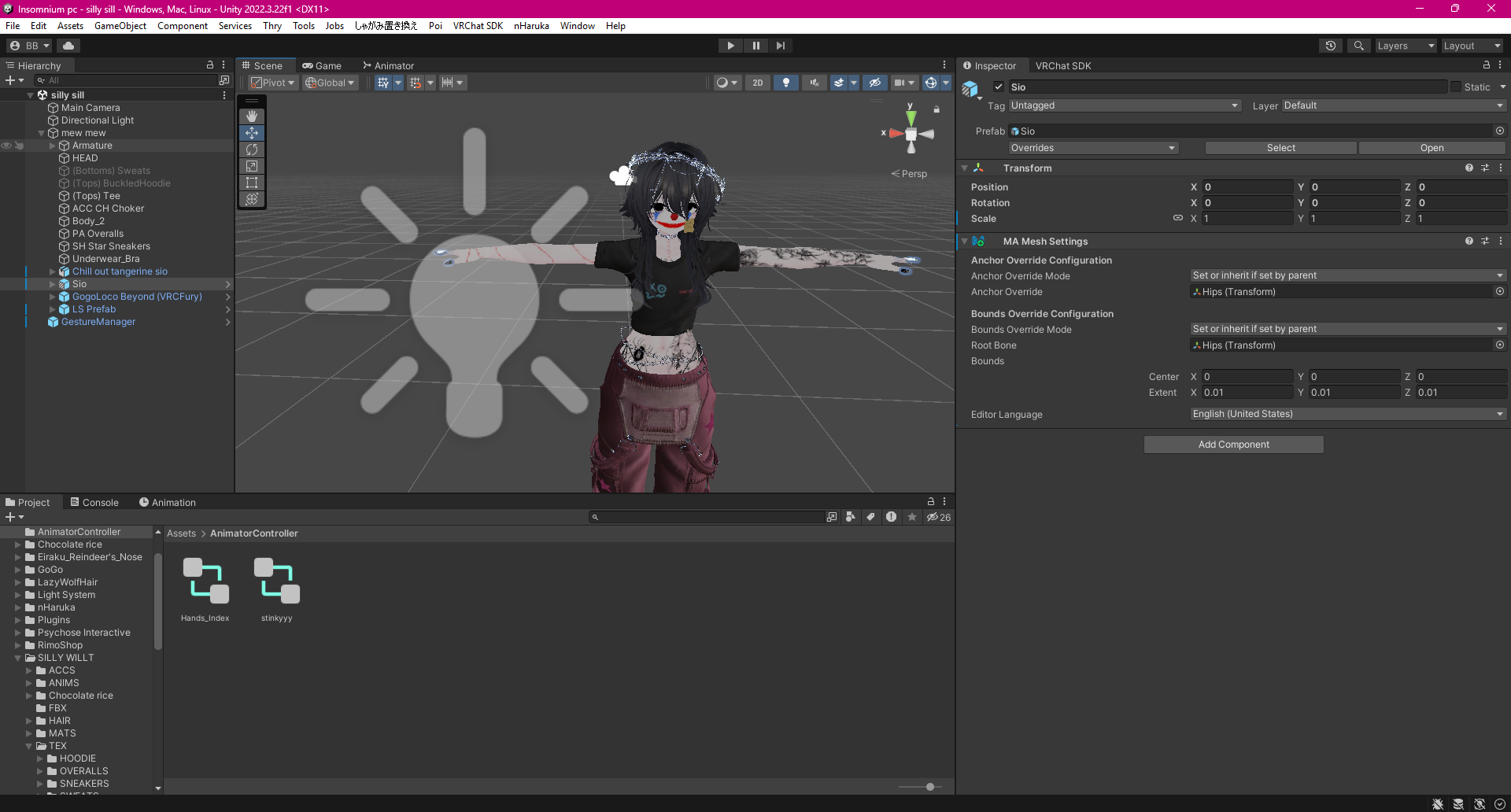Toggle scene visibility hidden-objects icon
This screenshot has width=1511, height=812.
(874, 83)
